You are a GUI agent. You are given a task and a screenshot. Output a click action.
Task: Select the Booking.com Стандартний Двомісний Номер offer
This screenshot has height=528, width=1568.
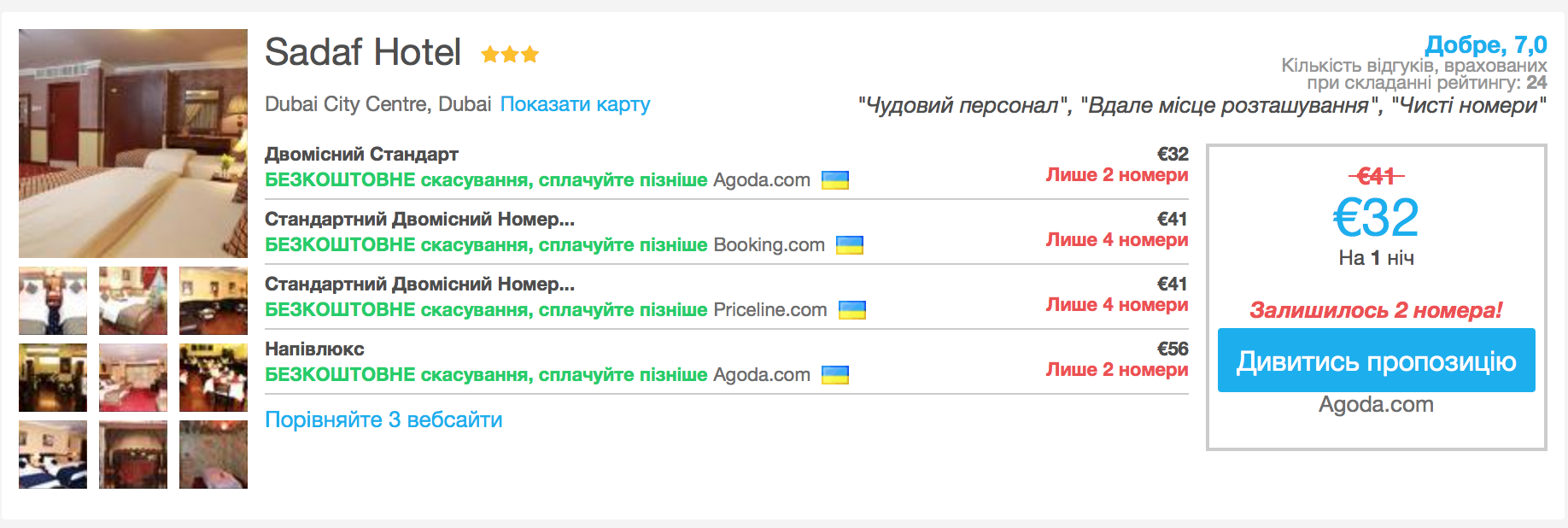coord(419,220)
